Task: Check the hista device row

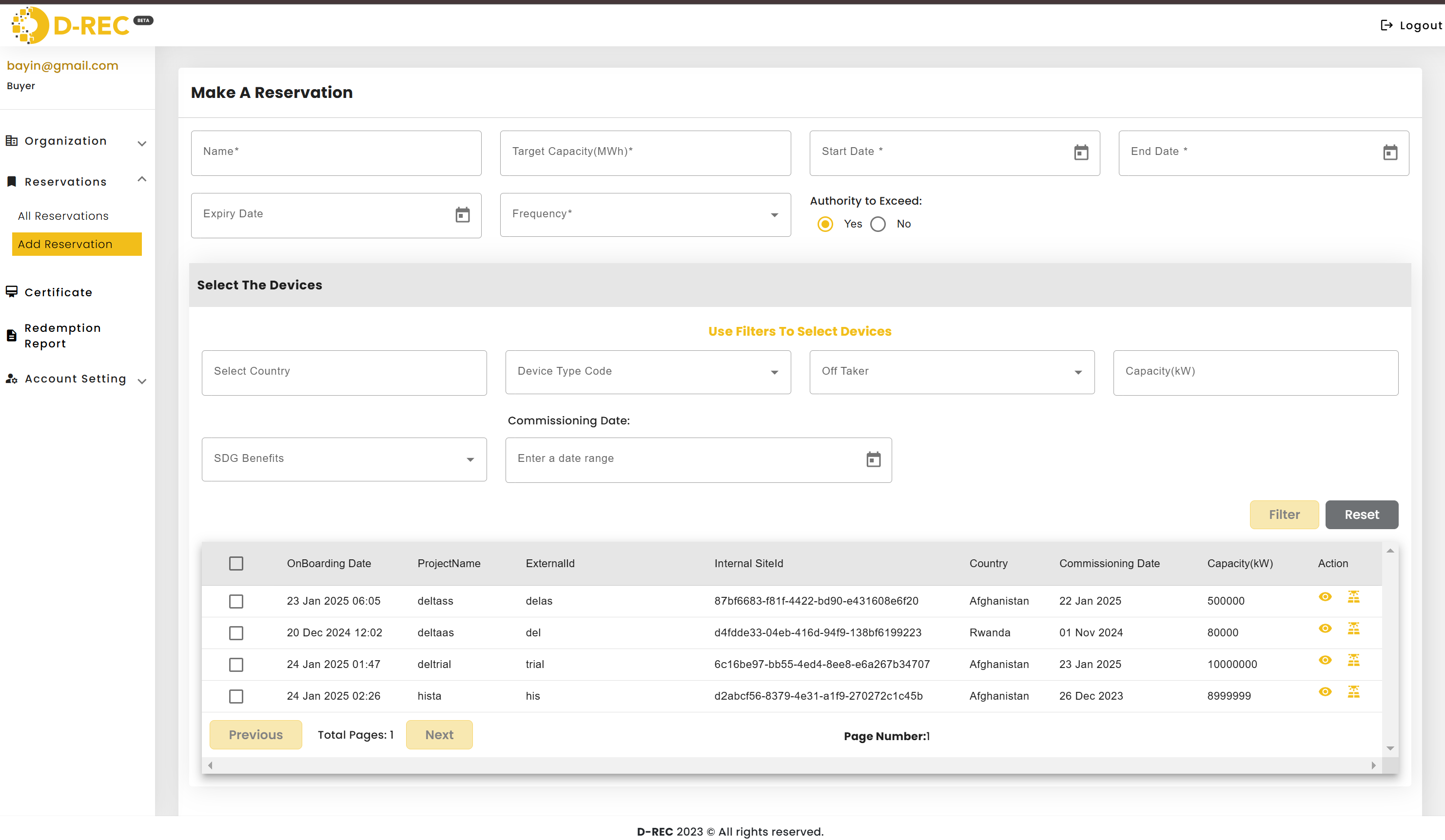Action: [x=236, y=696]
